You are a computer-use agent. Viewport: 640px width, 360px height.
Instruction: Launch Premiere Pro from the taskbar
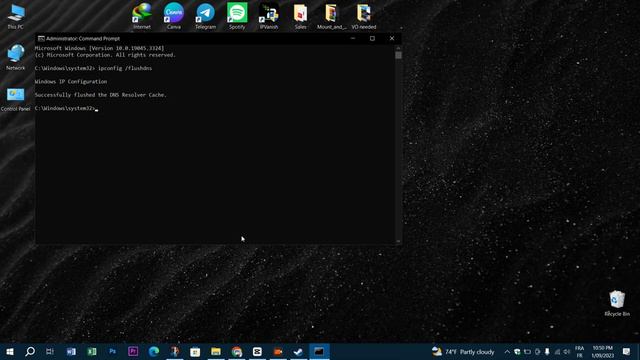(x=133, y=351)
